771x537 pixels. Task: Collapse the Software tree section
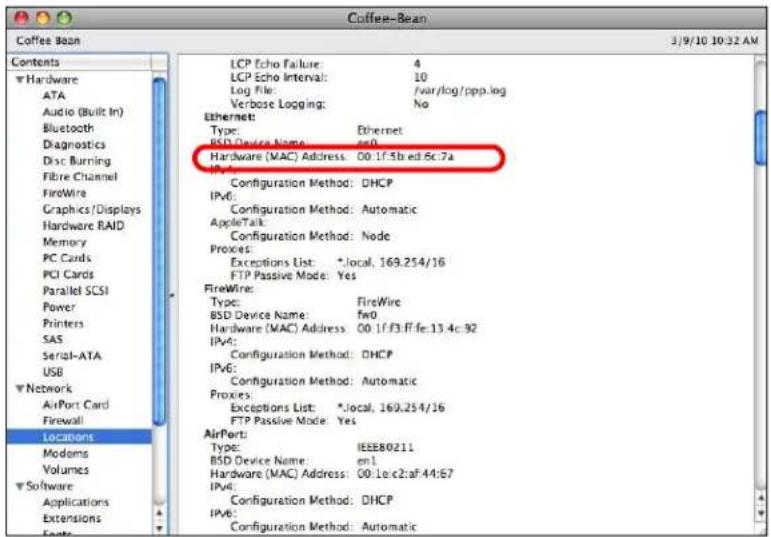[x=20, y=486]
